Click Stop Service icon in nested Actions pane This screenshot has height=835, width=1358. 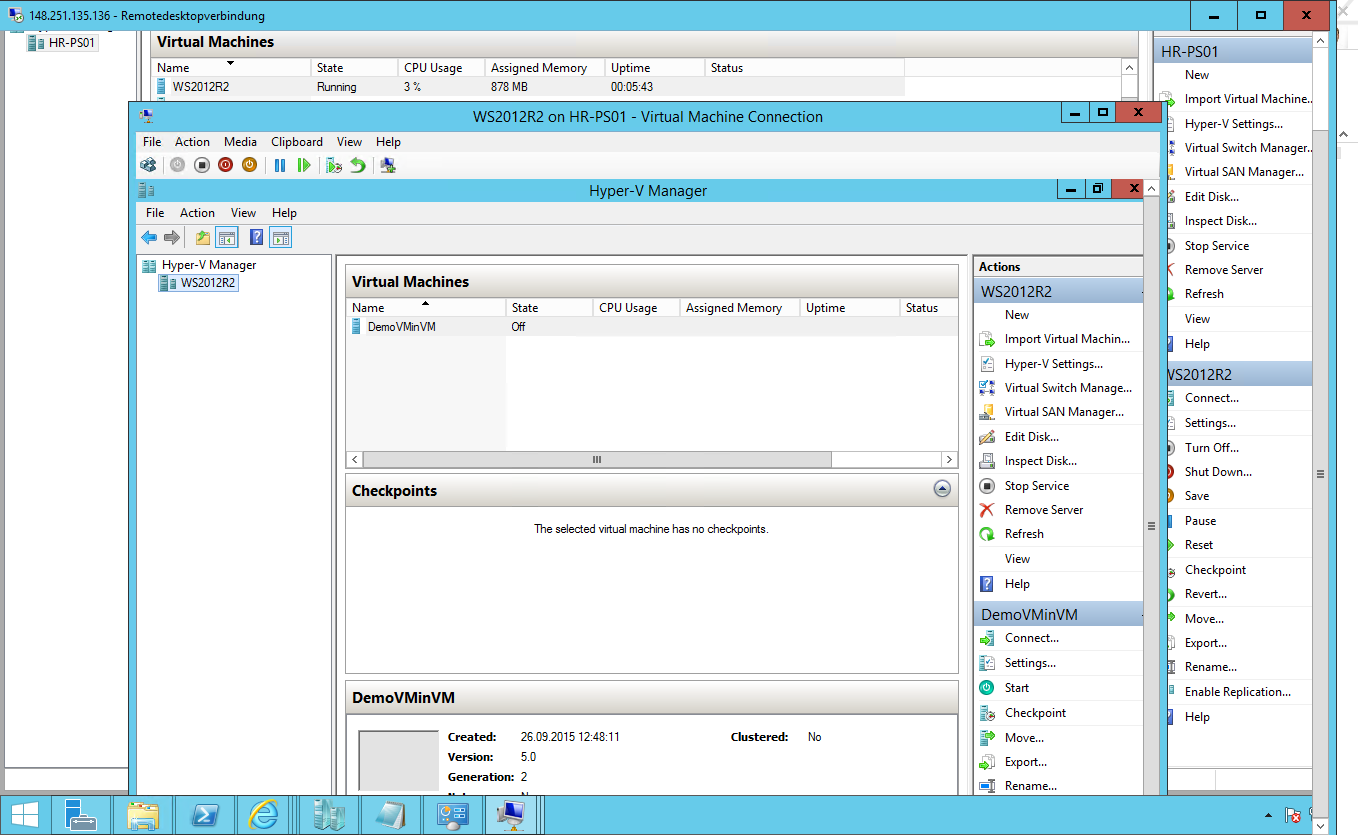pos(987,486)
